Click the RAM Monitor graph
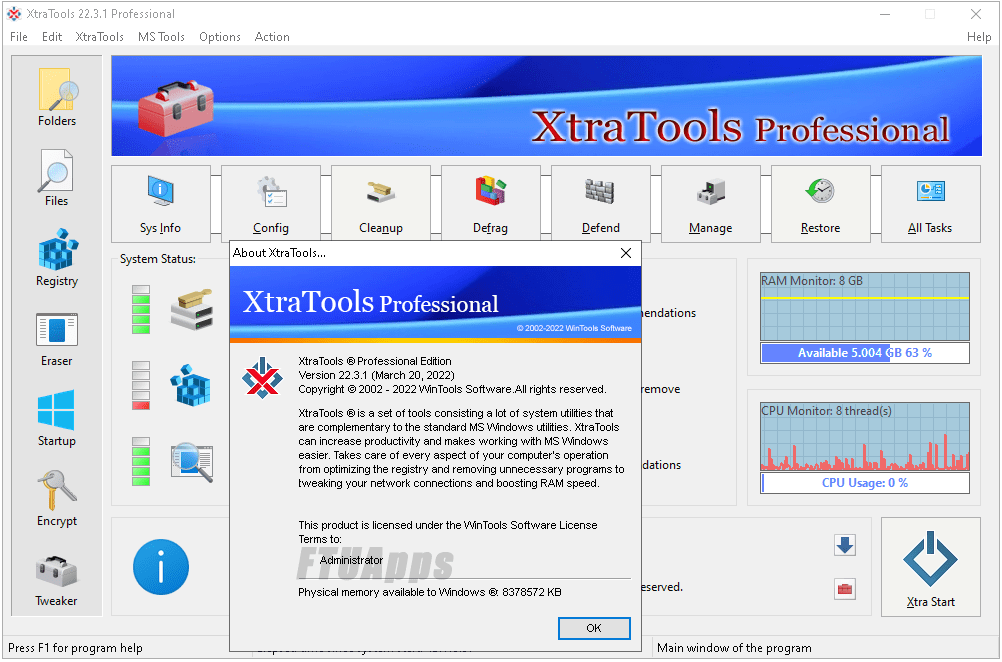 [865, 307]
